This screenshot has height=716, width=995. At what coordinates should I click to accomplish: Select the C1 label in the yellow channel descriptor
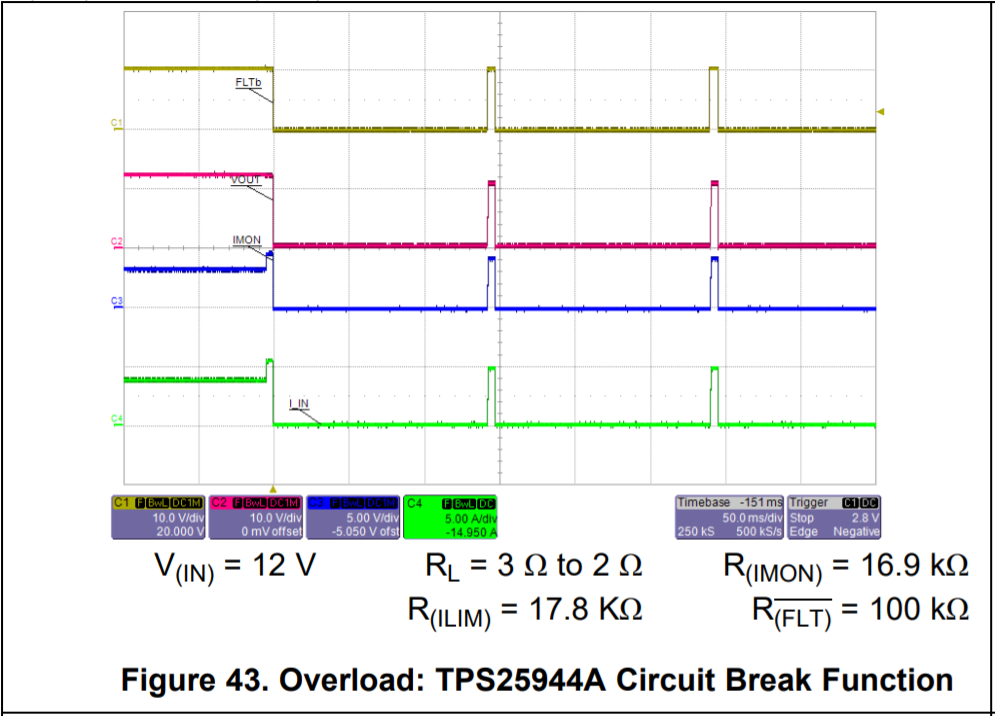click(x=122, y=503)
